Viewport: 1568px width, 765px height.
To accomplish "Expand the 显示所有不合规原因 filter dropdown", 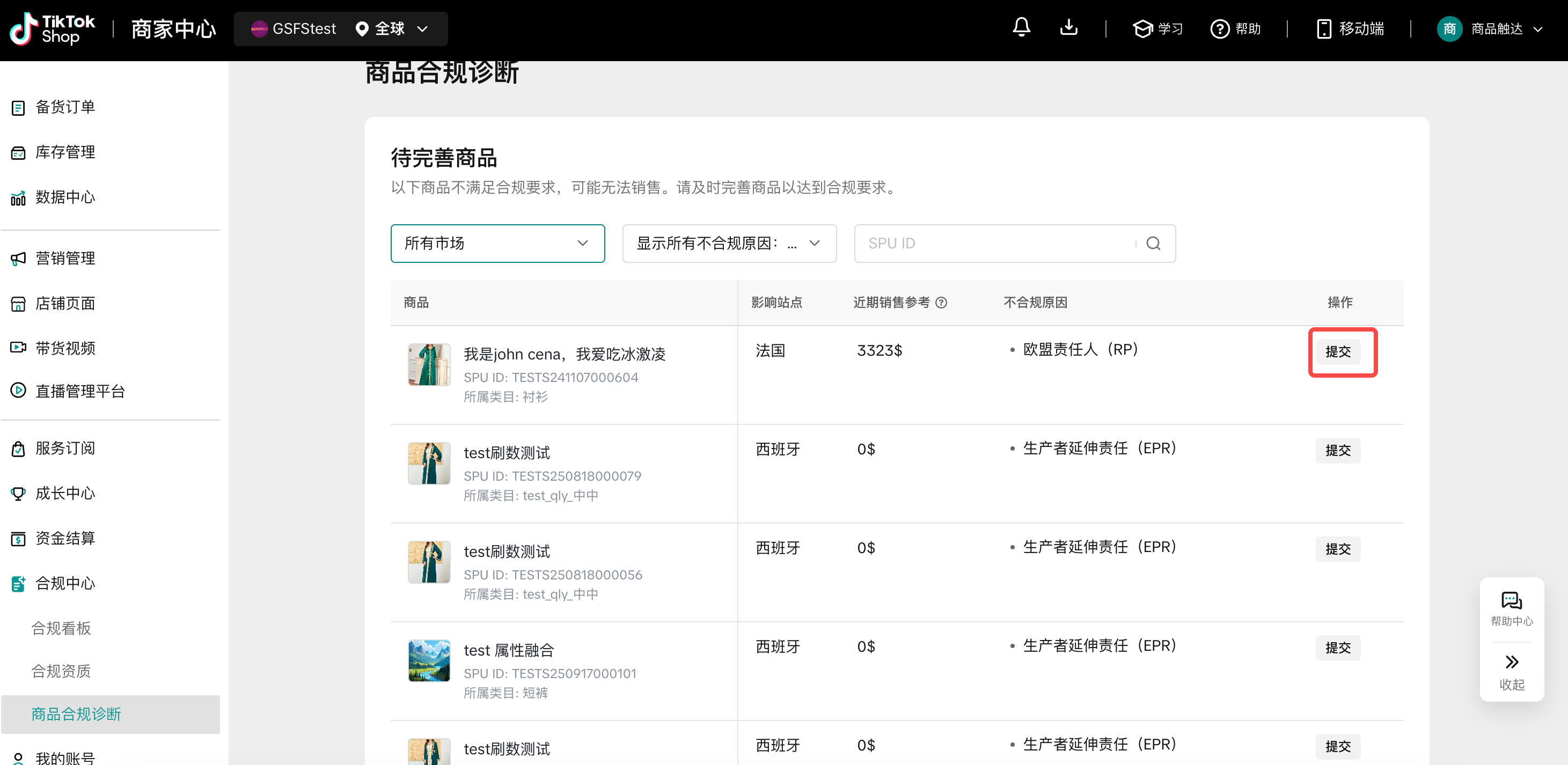I will tap(729, 244).
